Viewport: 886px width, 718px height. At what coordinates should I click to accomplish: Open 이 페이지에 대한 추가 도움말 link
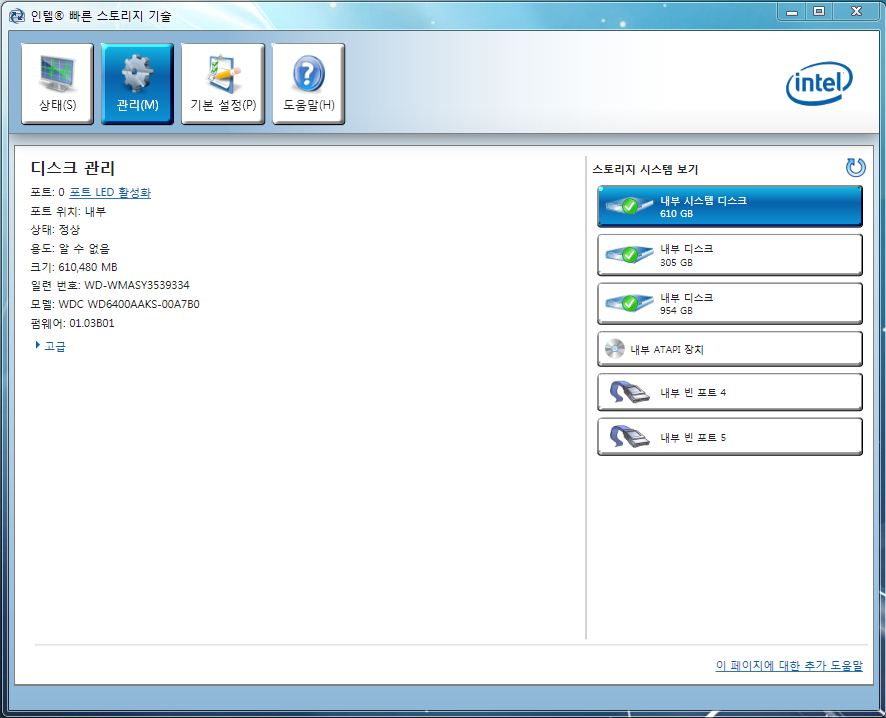788,666
